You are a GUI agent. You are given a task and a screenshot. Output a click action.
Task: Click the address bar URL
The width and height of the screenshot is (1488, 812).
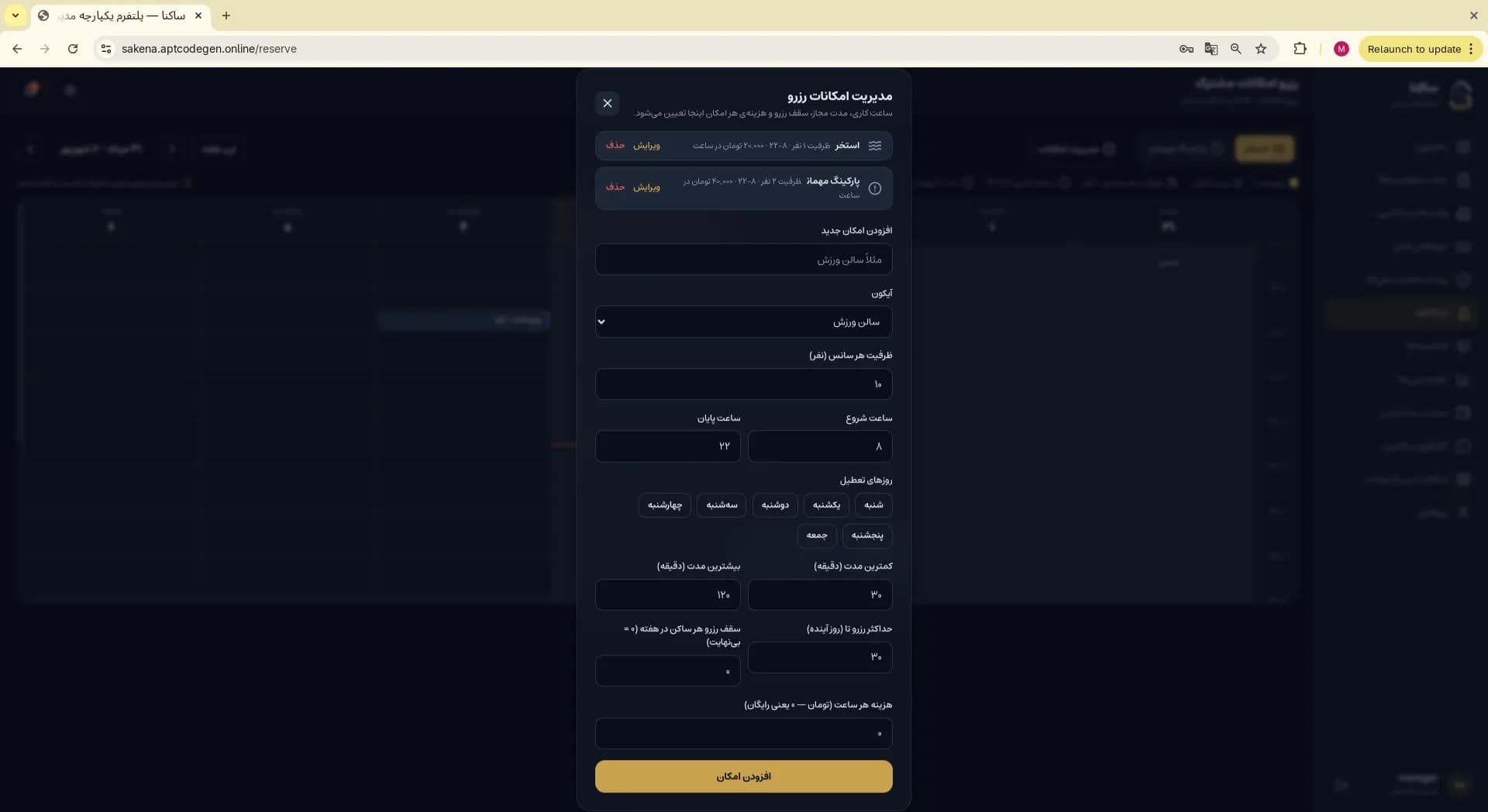click(x=209, y=49)
